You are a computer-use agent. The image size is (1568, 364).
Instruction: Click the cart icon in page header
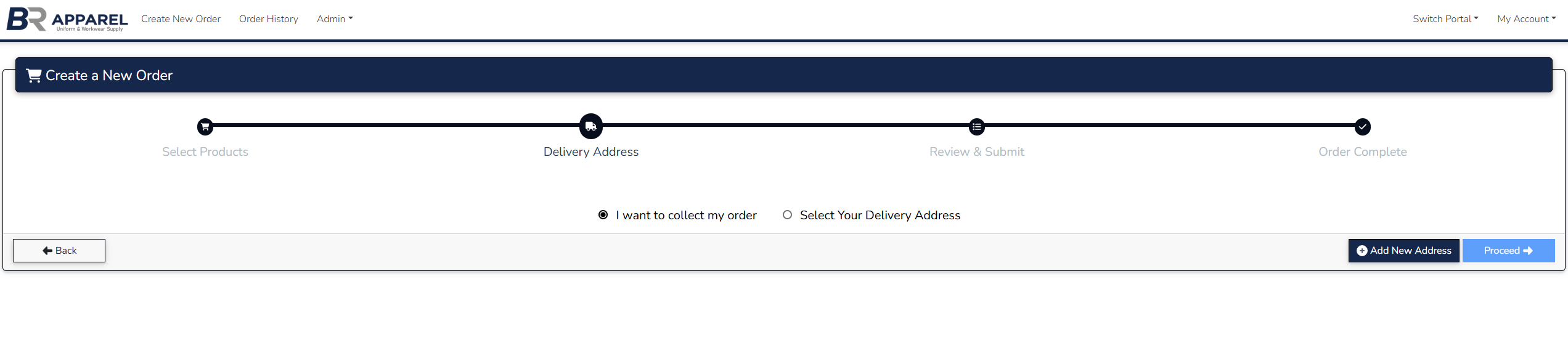34,76
